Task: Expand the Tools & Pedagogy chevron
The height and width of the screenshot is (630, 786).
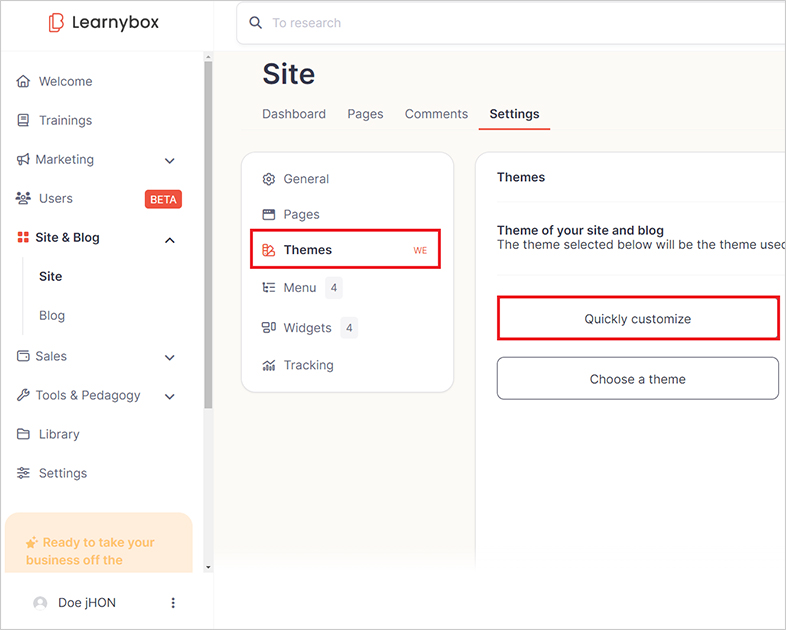Action: (170, 396)
